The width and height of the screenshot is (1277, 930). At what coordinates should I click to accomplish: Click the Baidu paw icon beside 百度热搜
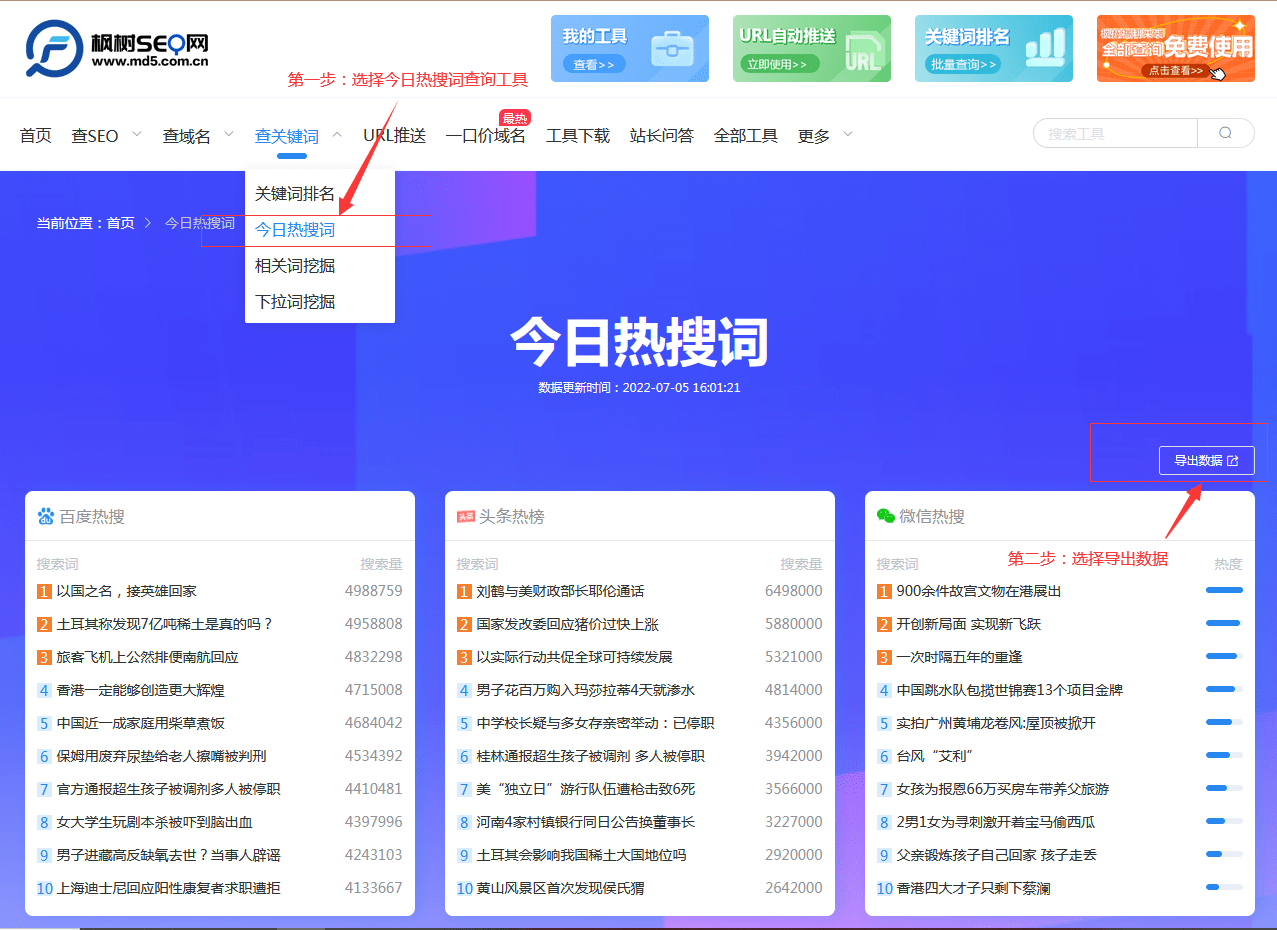tap(46, 517)
